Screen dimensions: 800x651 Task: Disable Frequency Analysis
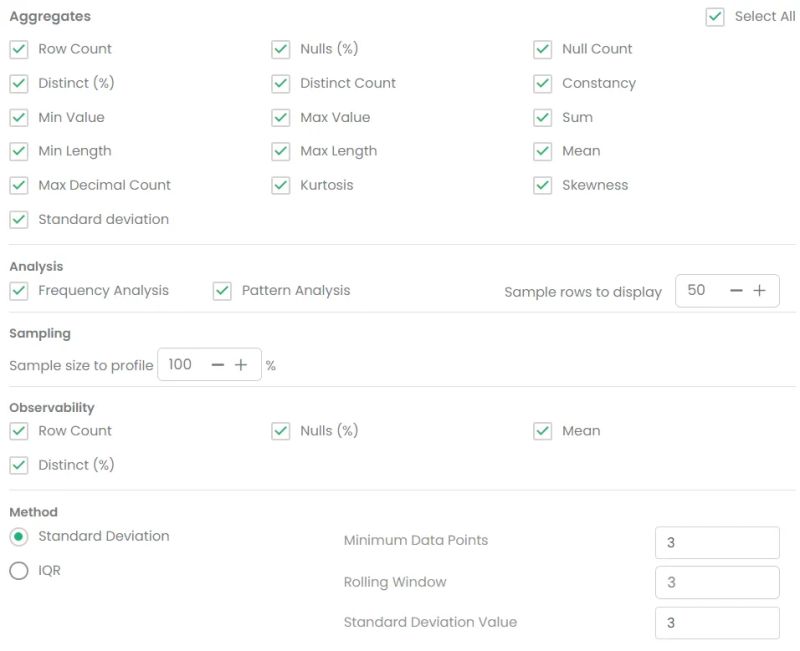pos(18,291)
